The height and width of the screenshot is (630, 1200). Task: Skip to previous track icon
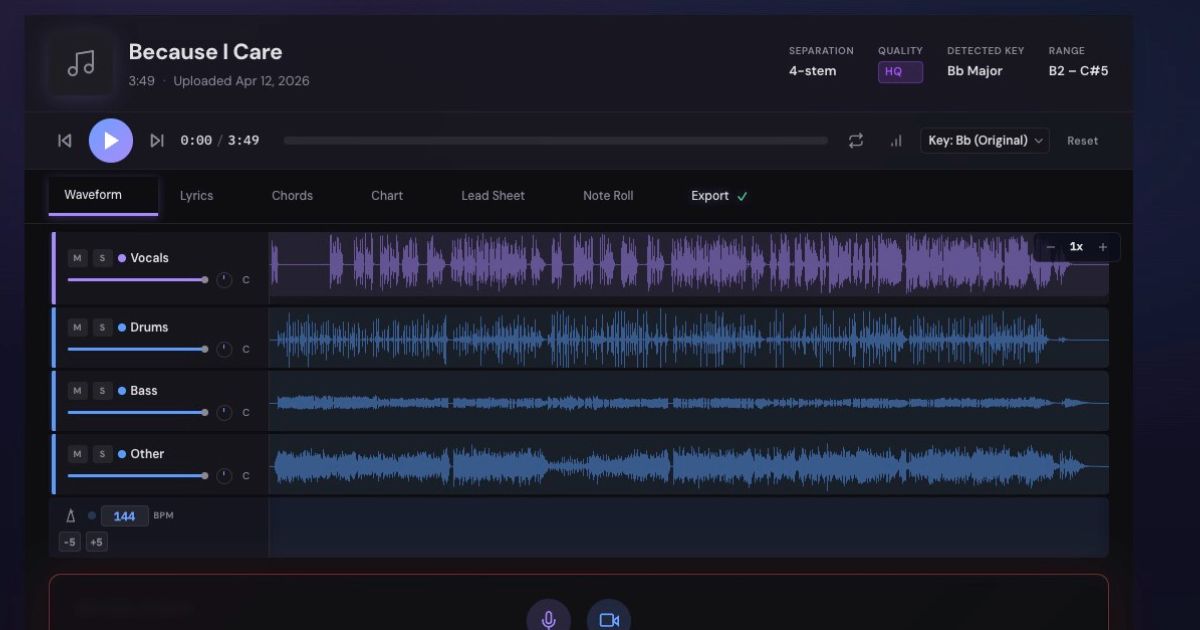click(65, 141)
